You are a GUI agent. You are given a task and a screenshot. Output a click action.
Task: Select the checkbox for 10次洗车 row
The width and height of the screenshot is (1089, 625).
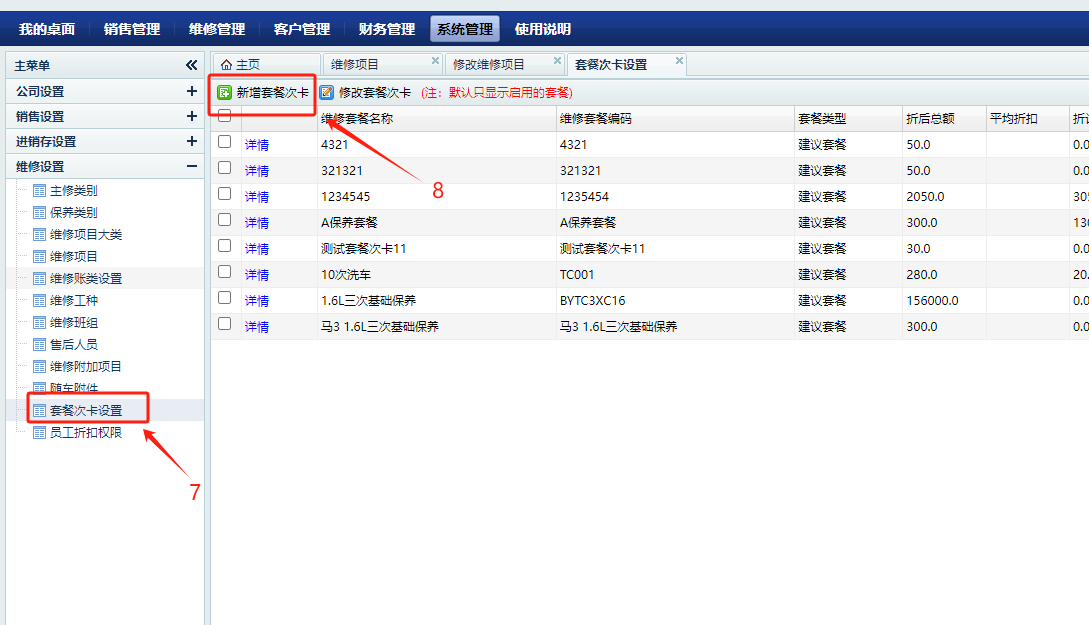pos(225,272)
